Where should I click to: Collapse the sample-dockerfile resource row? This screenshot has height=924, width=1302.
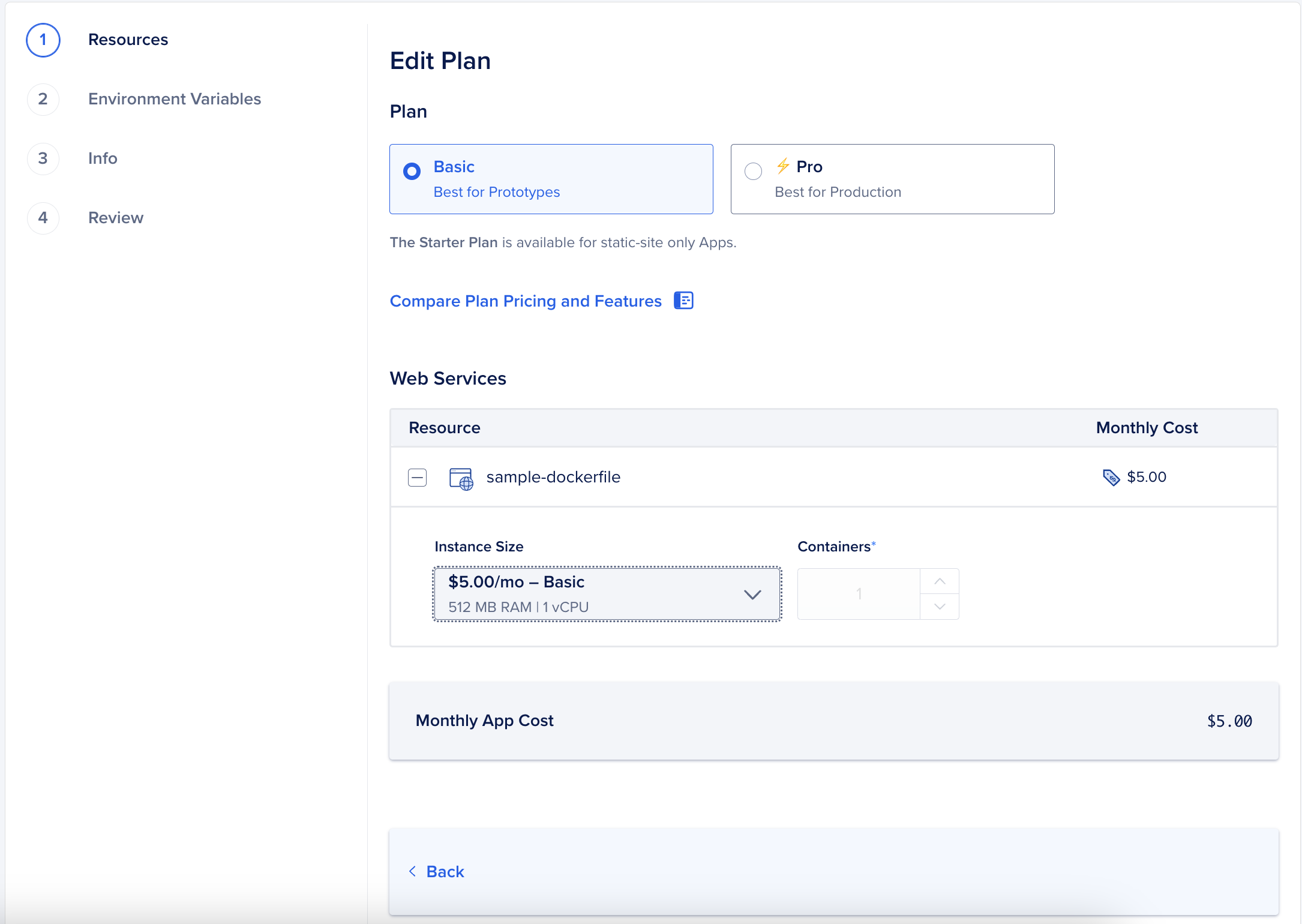click(x=417, y=478)
